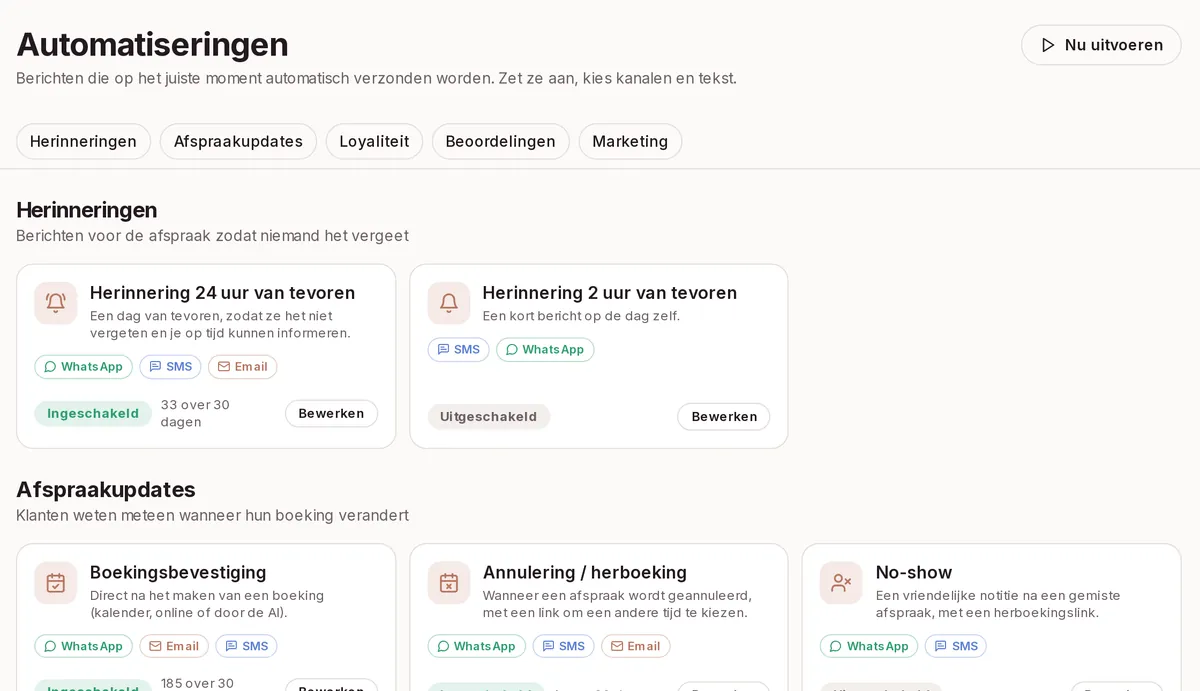Click the Herinnering 24 uur van tevoren title
Image resolution: width=1200 pixels, height=691 pixels.
[222, 293]
